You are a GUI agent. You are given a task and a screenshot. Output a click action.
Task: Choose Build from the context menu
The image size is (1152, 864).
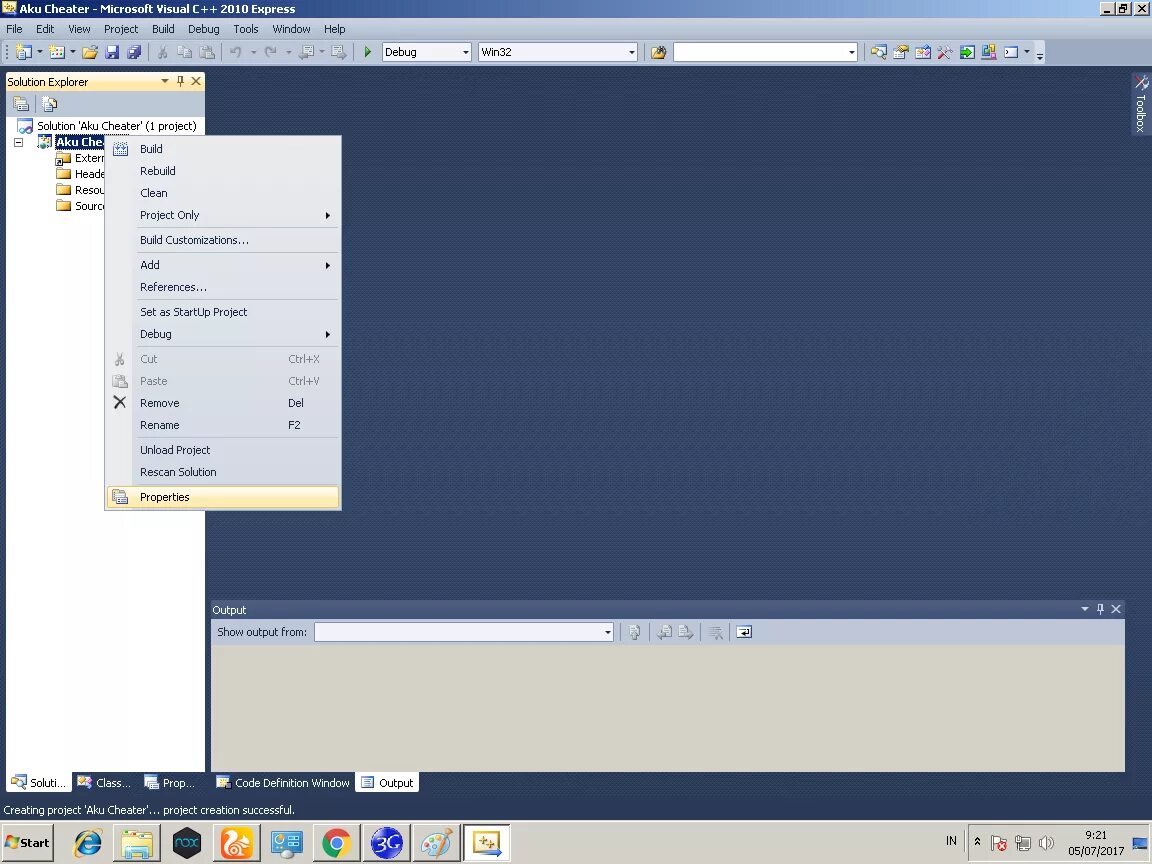223,149
